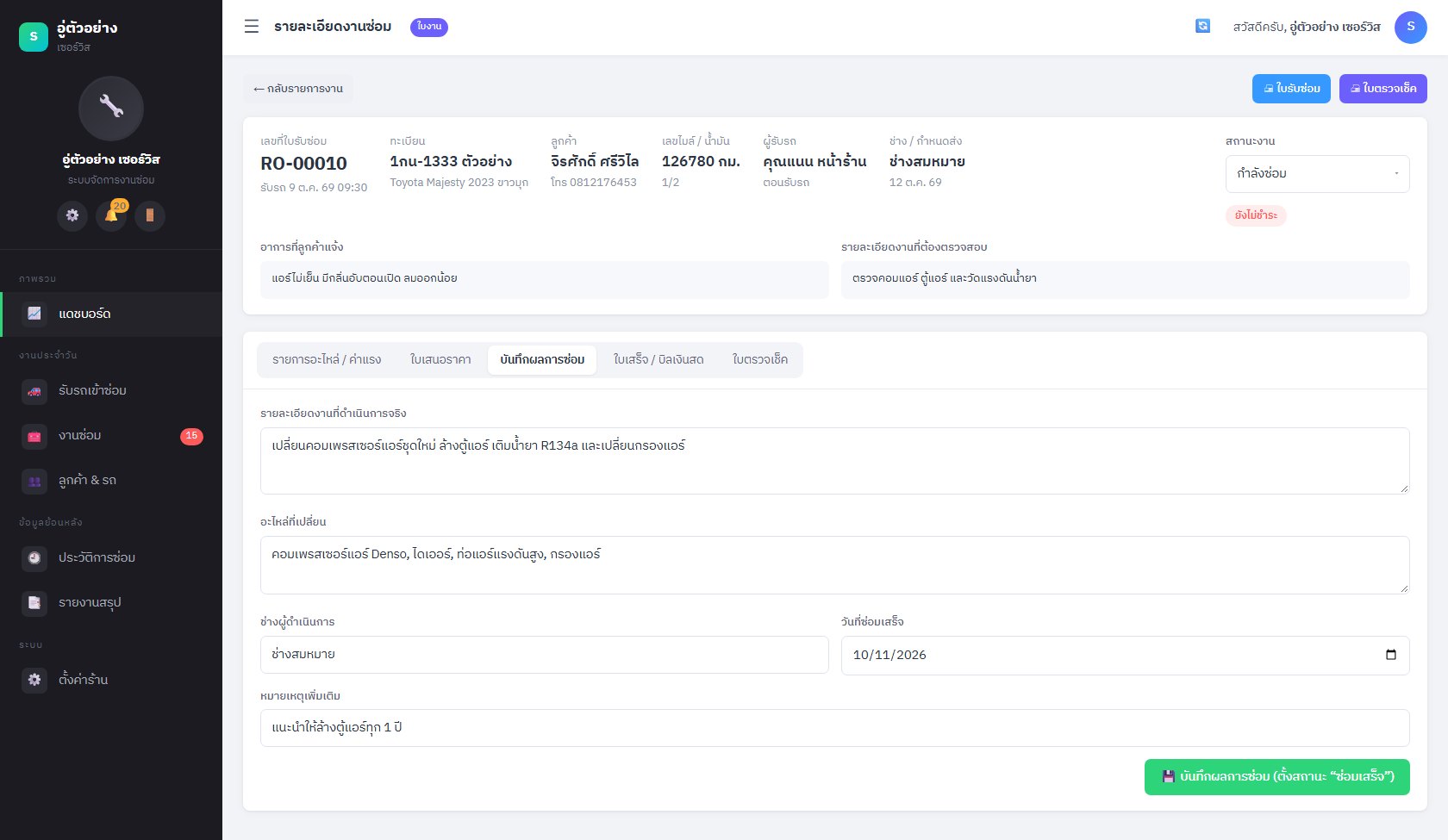Click the วันที่ซ่อมเสร็จ date field
Image resolution: width=1448 pixels, height=840 pixels.
pos(1125,655)
